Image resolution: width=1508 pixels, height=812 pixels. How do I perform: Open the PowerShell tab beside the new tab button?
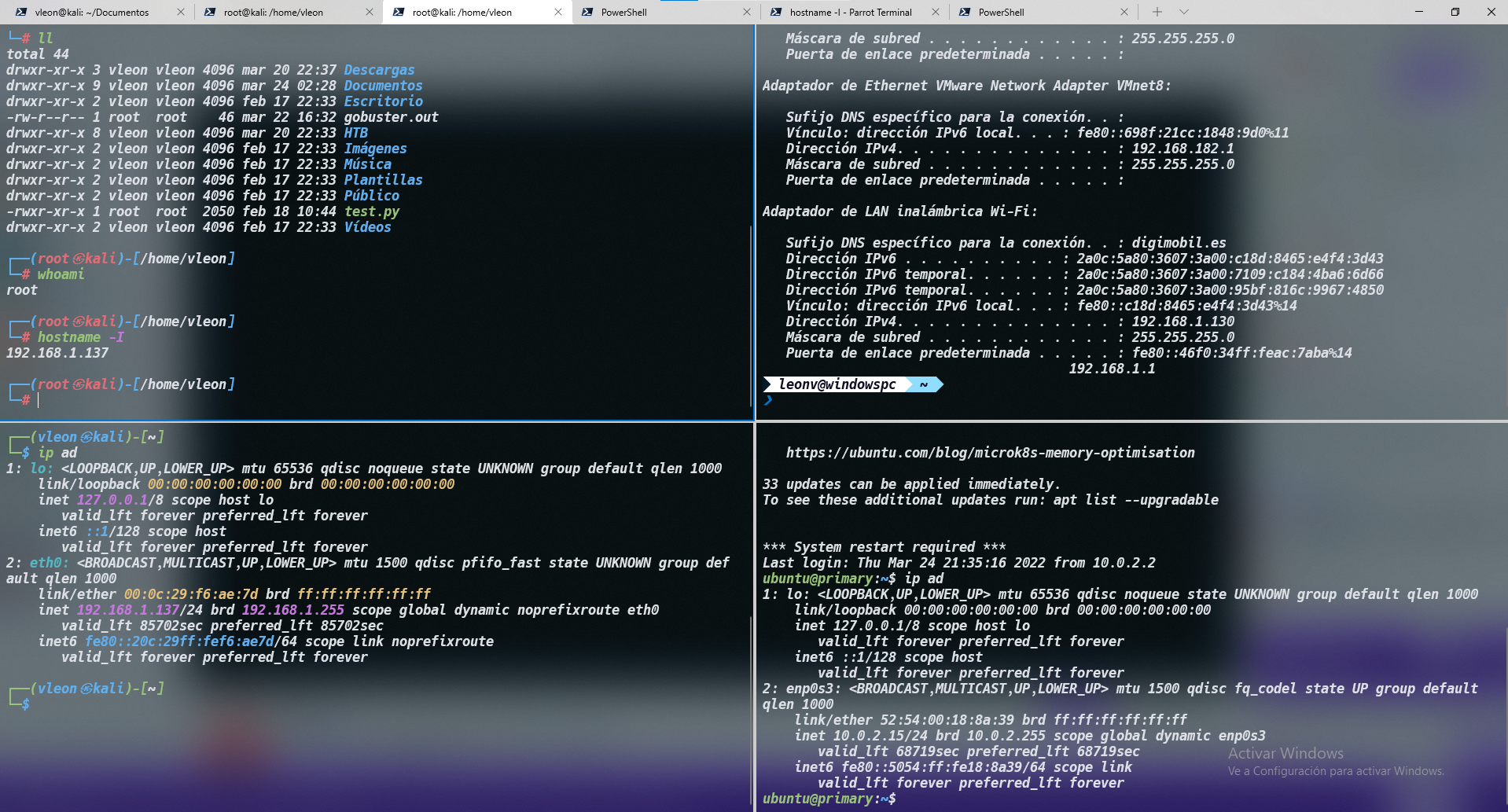click(1001, 13)
